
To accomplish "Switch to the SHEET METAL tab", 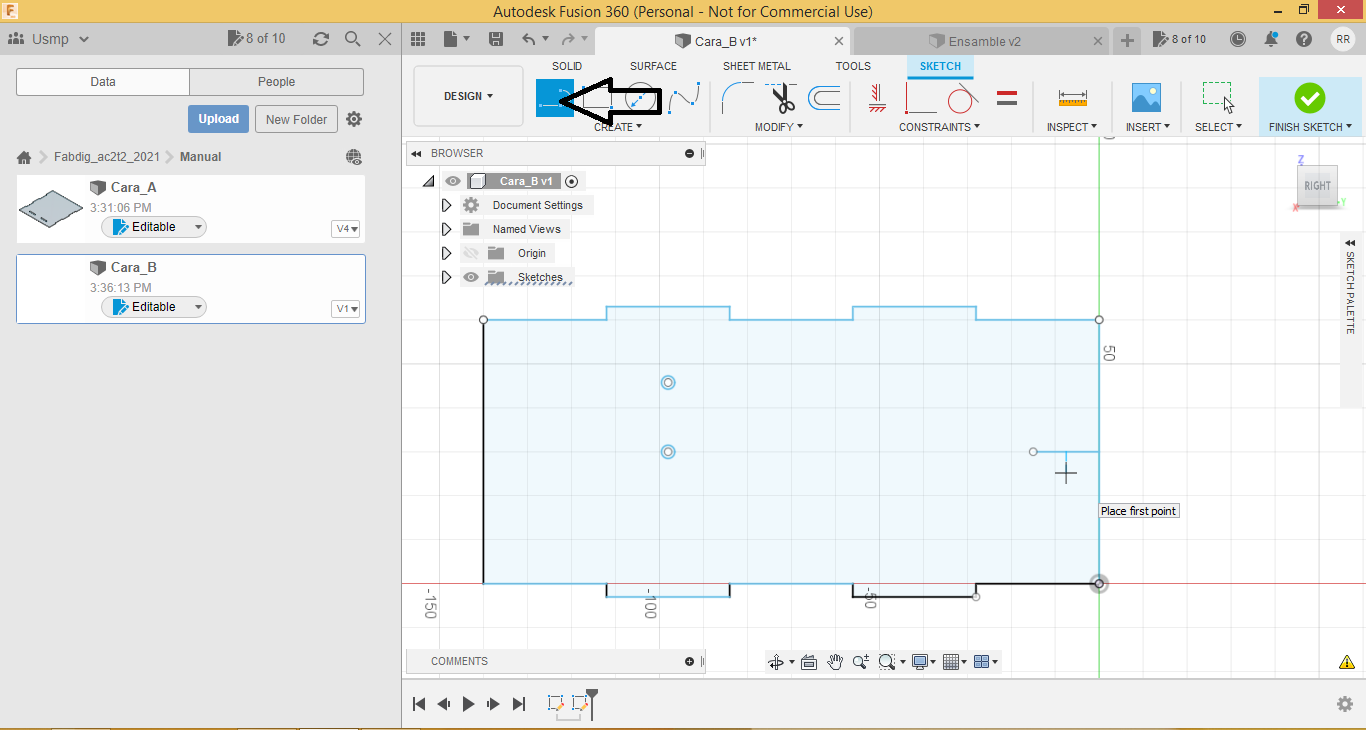I will 757,66.
